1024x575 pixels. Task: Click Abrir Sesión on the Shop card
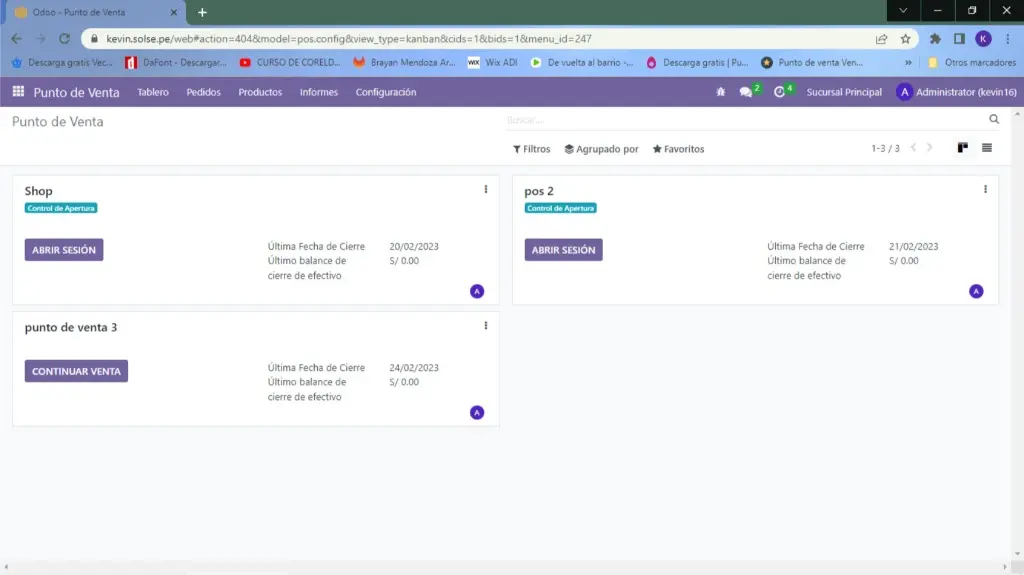(64, 250)
